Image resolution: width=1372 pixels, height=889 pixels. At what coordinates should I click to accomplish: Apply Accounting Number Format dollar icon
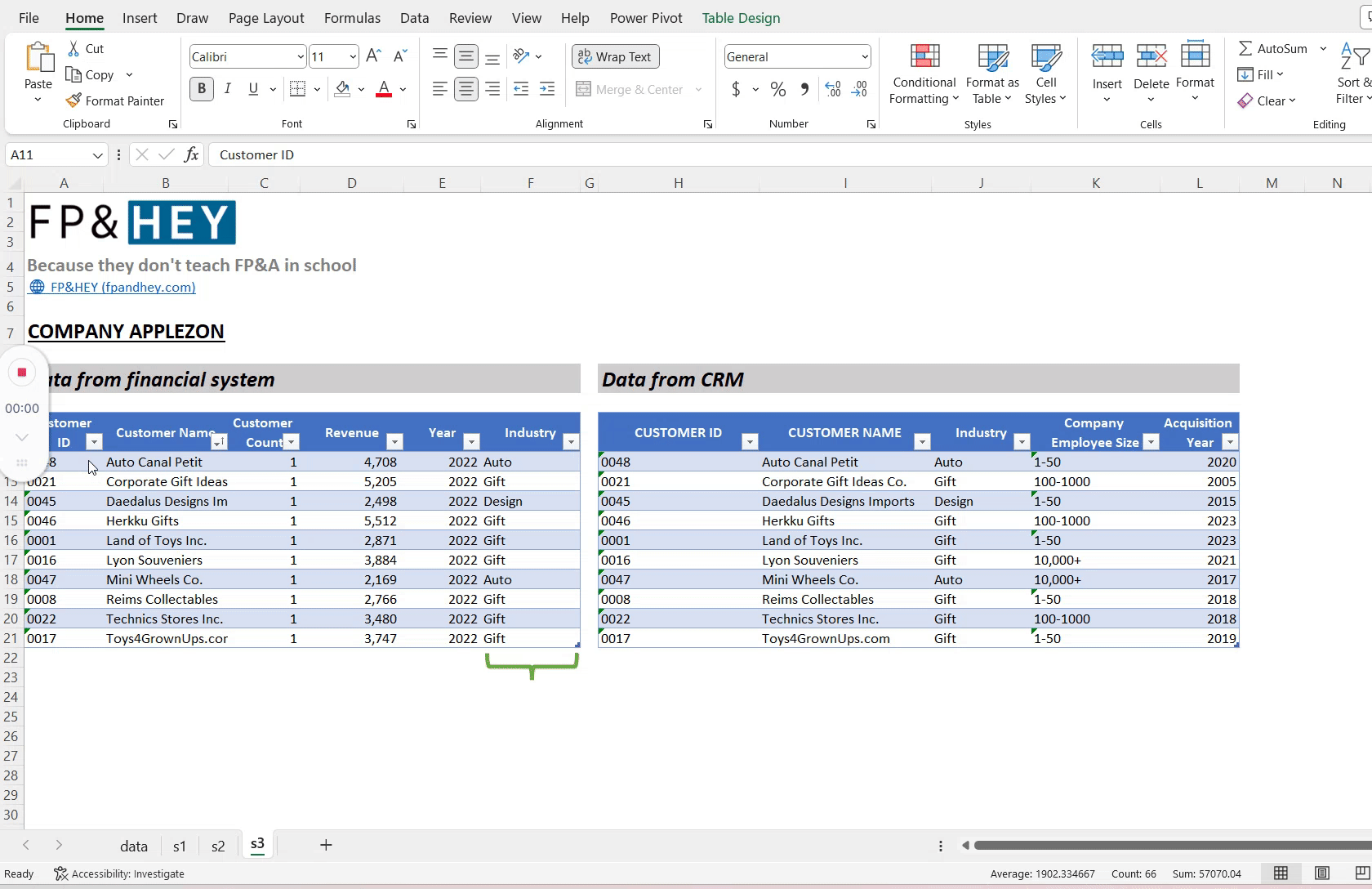tap(736, 89)
